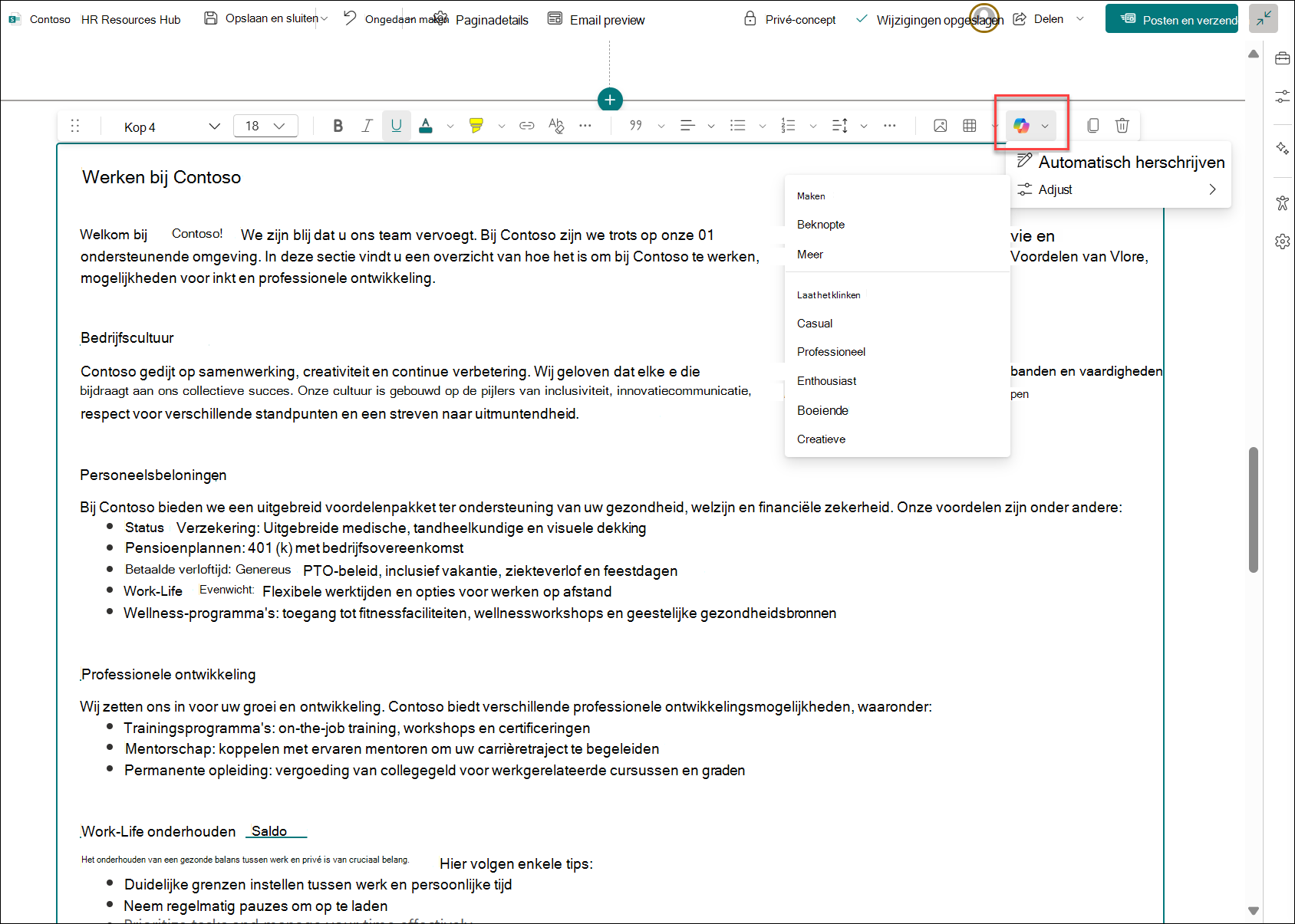Choose Automatisch herschrijven

point(1120,162)
